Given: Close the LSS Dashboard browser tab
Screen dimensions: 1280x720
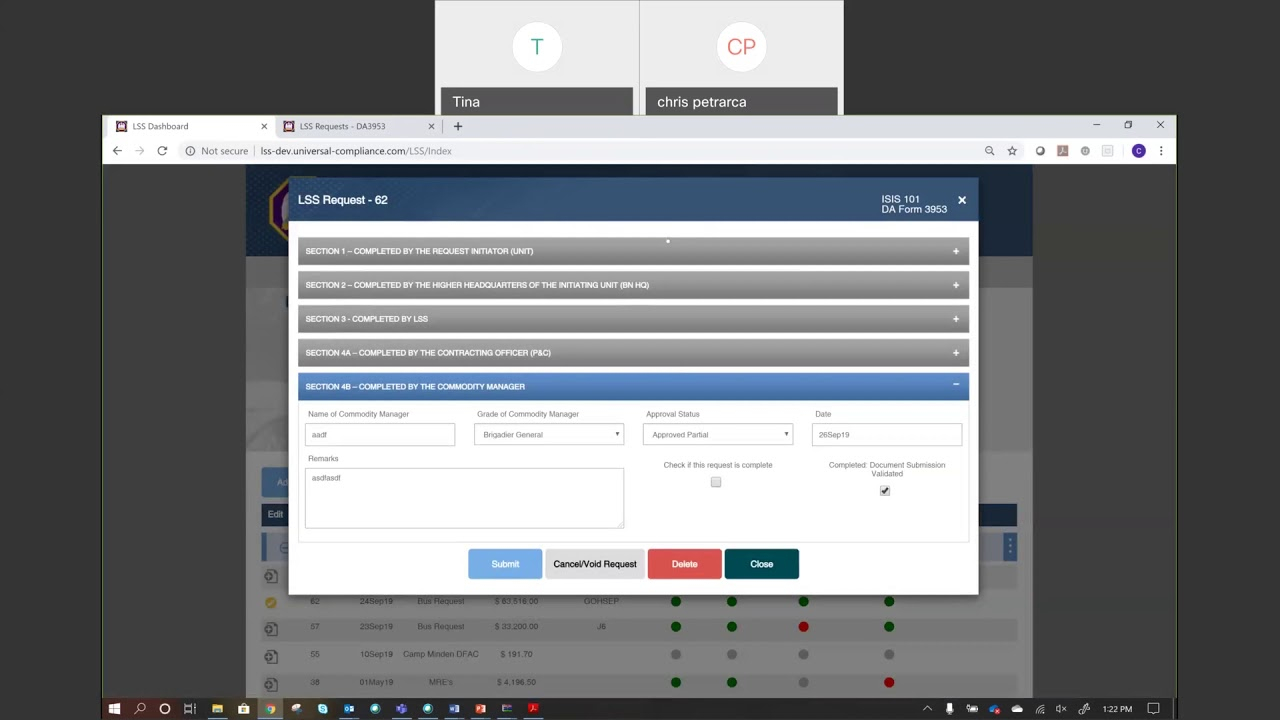Looking at the screenshot, I should pyautogui.click(x=264, y=126).
